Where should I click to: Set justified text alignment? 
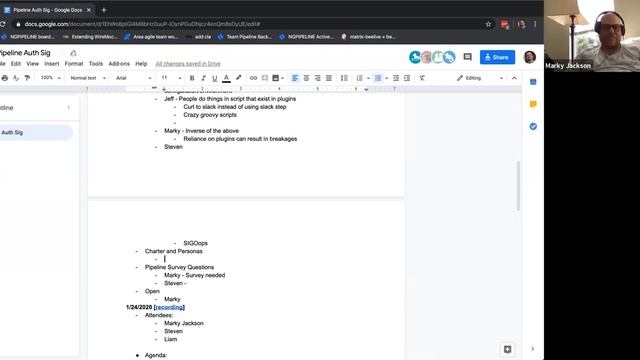pyautogui.click(x=329, y=78)
